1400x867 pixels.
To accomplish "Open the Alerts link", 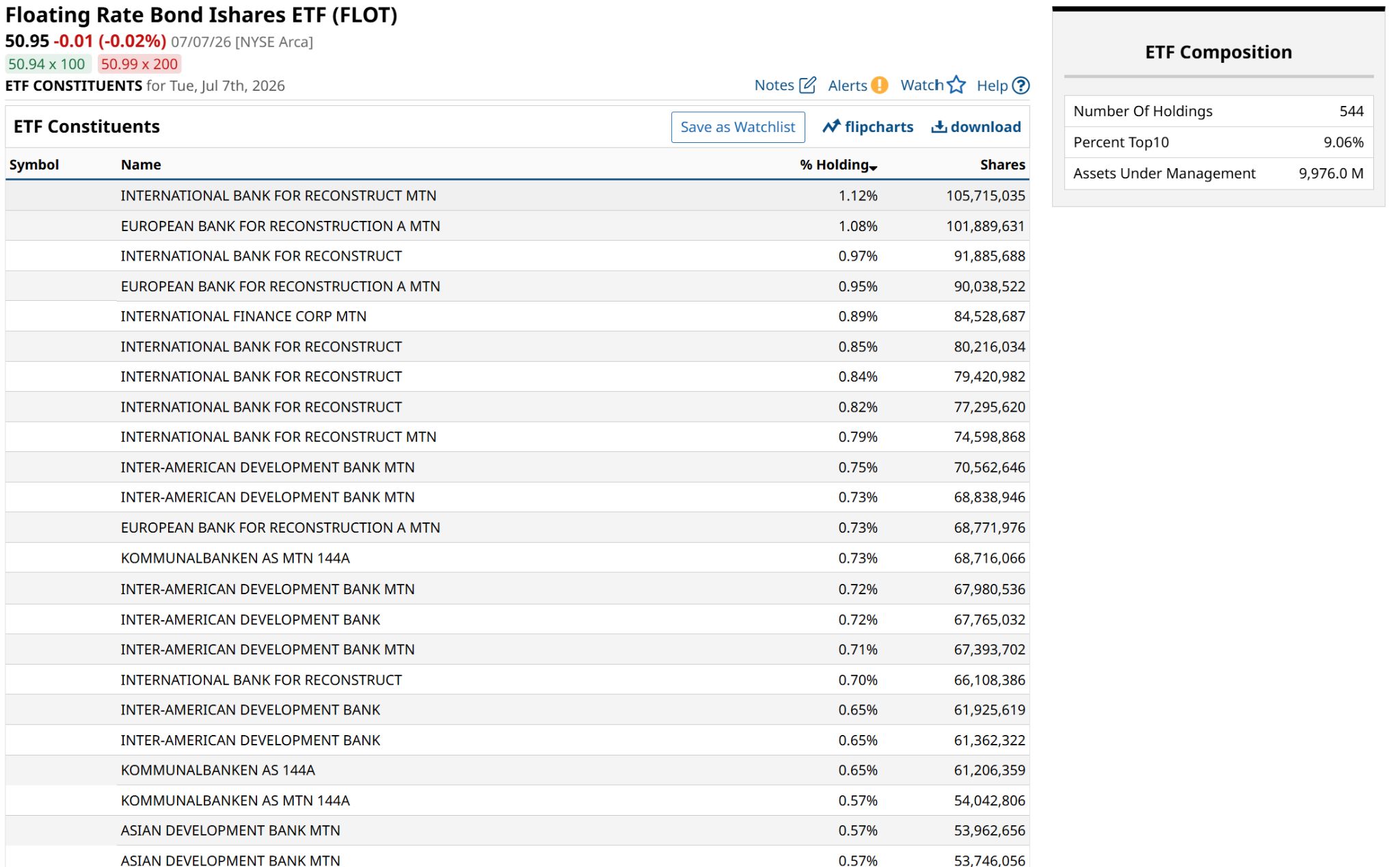I will tap(848, 85).
